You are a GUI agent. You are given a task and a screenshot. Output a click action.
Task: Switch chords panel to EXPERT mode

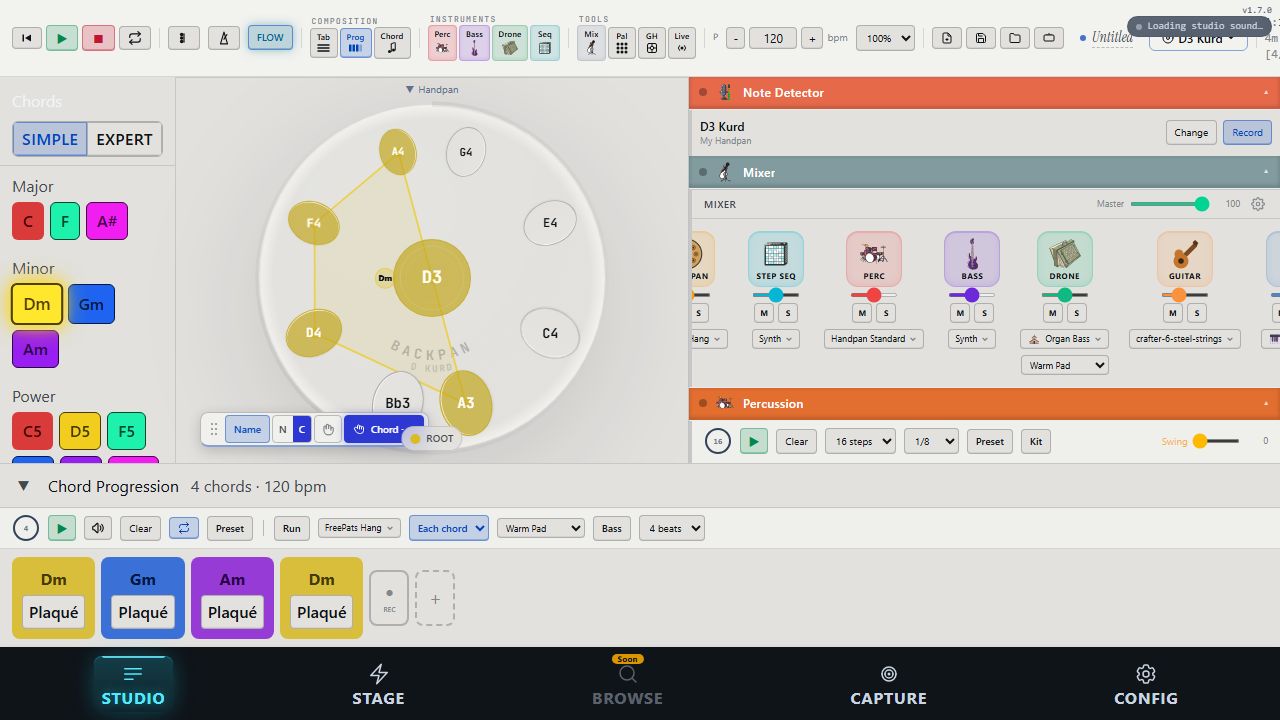point(124,139)
